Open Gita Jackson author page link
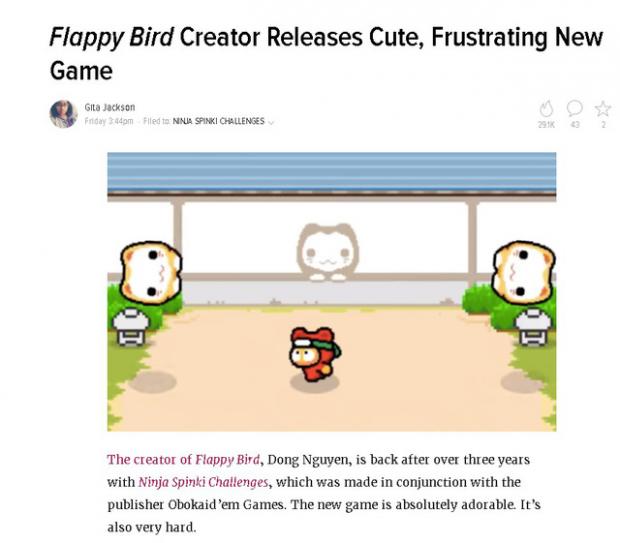Image resolution: width=620 pixels, height=543 pixels. tap(110, 107)
